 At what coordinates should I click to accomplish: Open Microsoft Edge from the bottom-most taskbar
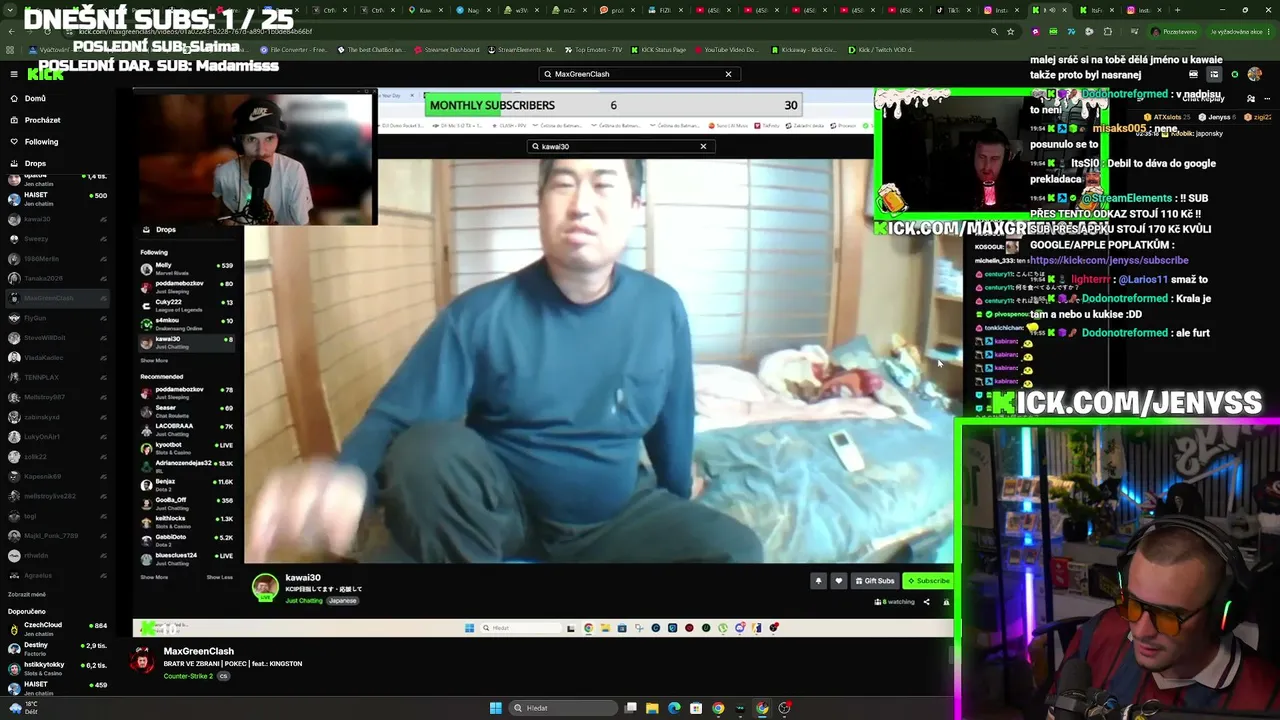pos(674,708)
